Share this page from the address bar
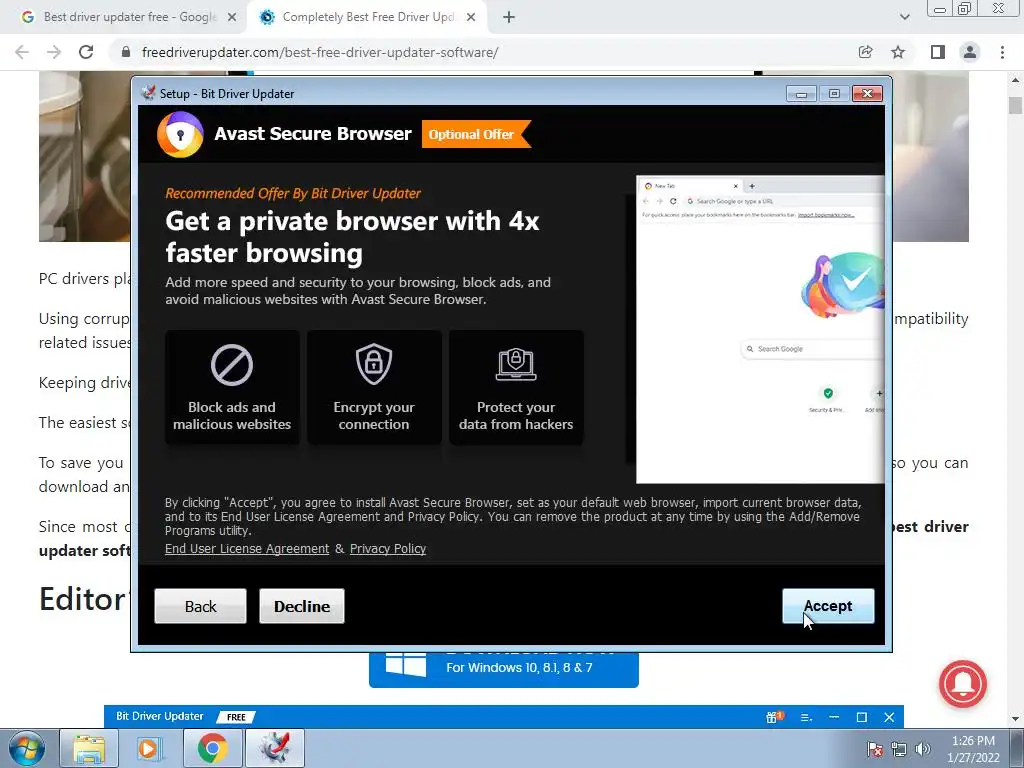The image size is (1024, 768). (x=865, y=52)
